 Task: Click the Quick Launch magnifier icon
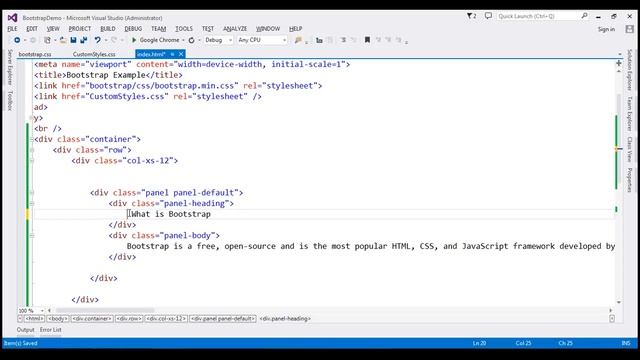(584, 16)
